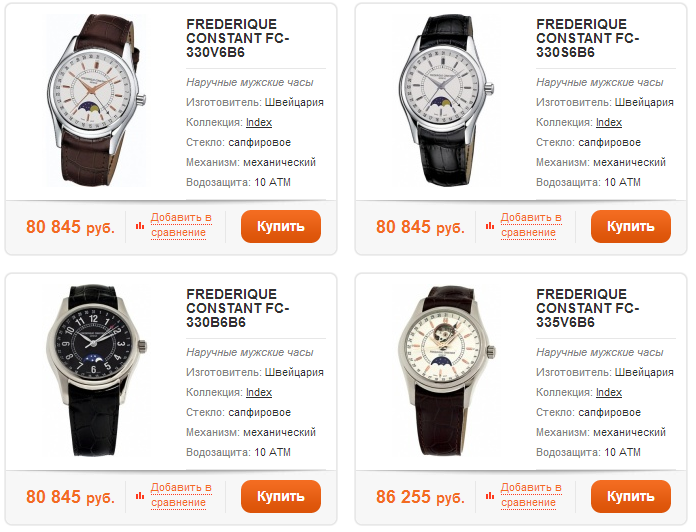The height and width of the screenshot is (532, 696).
Task: Click compare bars icon for FC-330V6B6
Action: pyautogui.click(x=140, y=226)
